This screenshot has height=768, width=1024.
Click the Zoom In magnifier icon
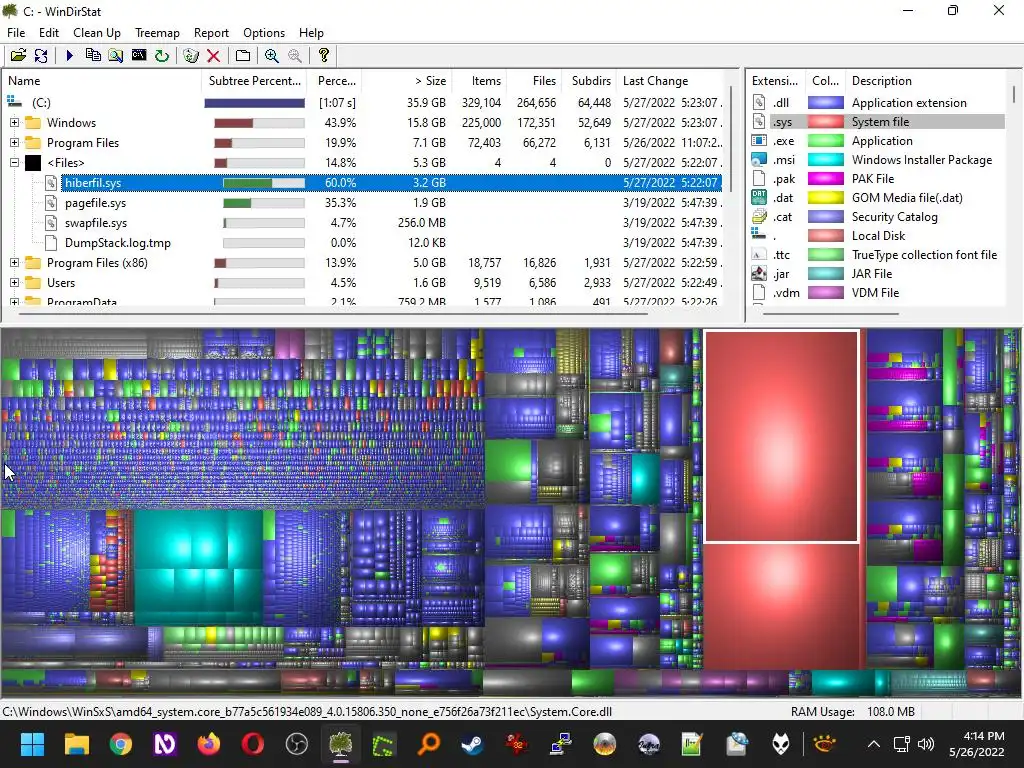point(272,56)
